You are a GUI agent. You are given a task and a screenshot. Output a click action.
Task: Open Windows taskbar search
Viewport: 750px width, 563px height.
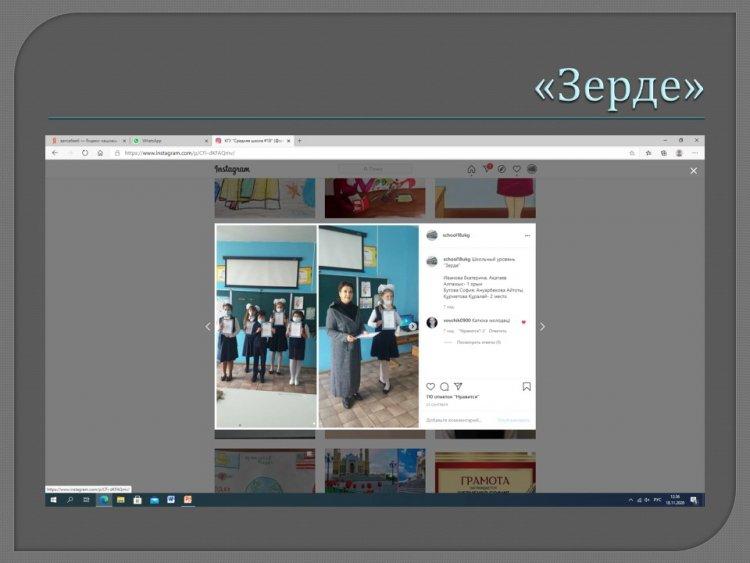pyautogui.click(x=70, y=500)
